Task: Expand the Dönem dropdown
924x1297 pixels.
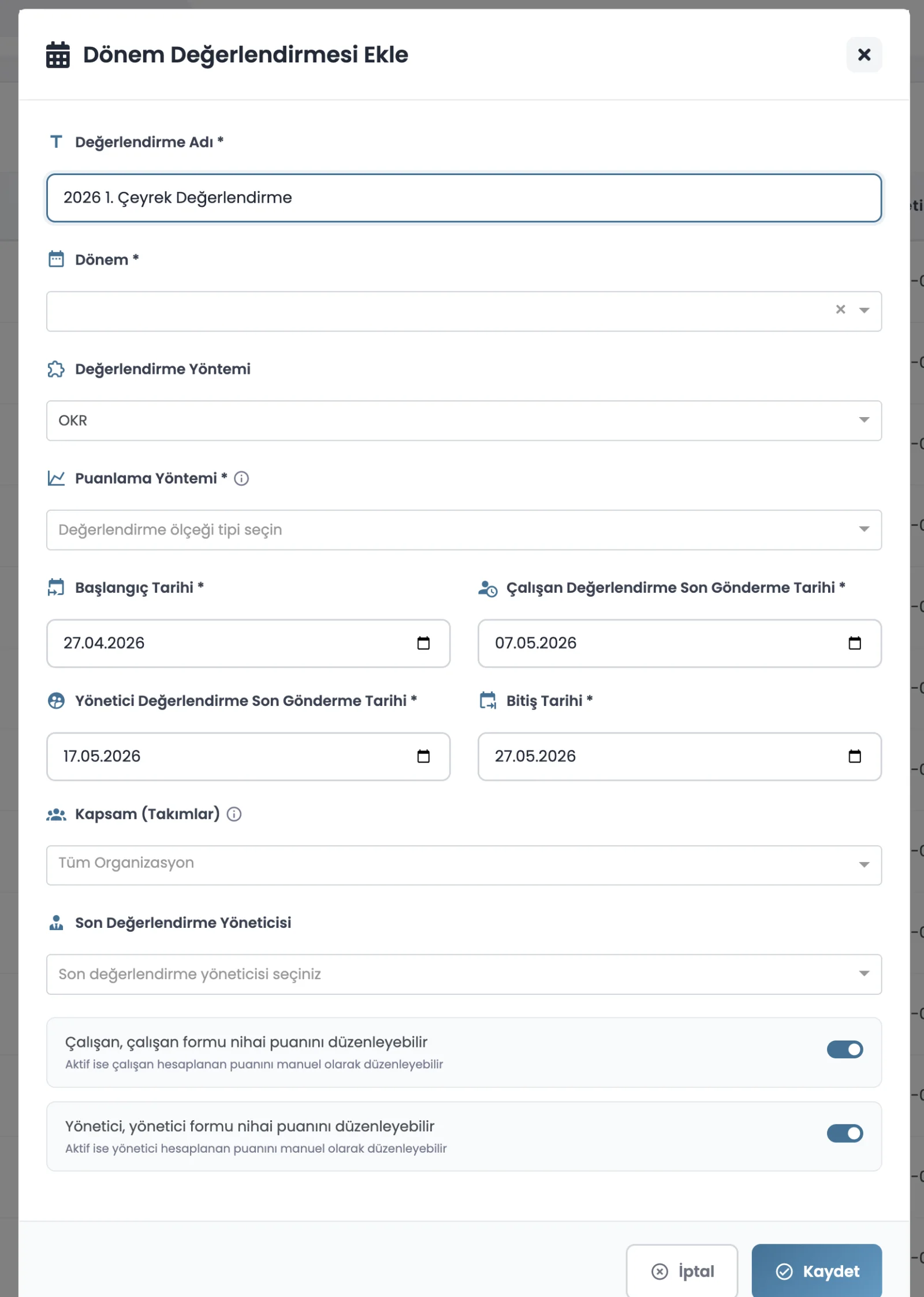Action: coord(864,311)
